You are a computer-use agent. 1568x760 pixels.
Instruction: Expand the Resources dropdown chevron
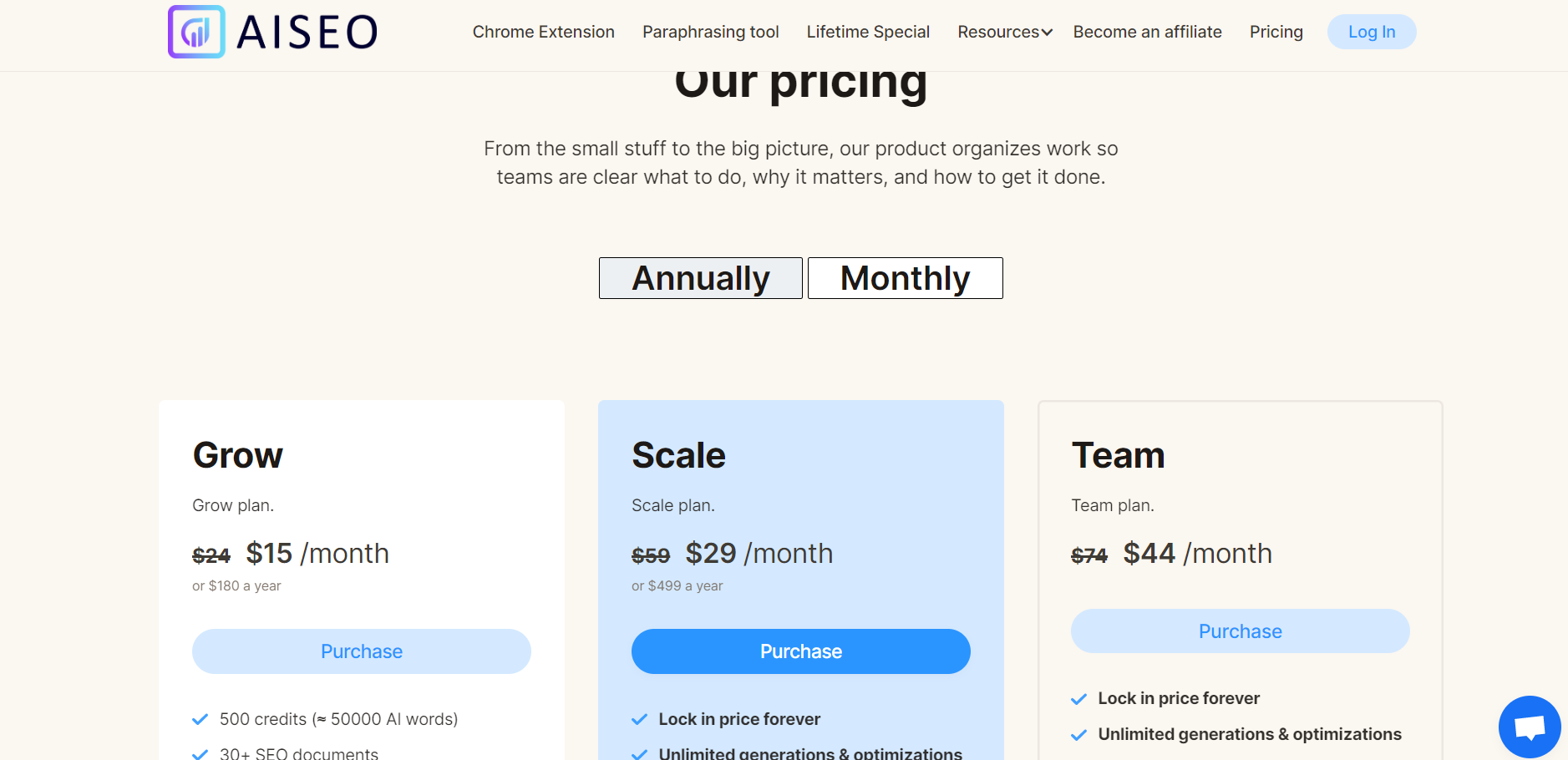(x=1047, y=33)
